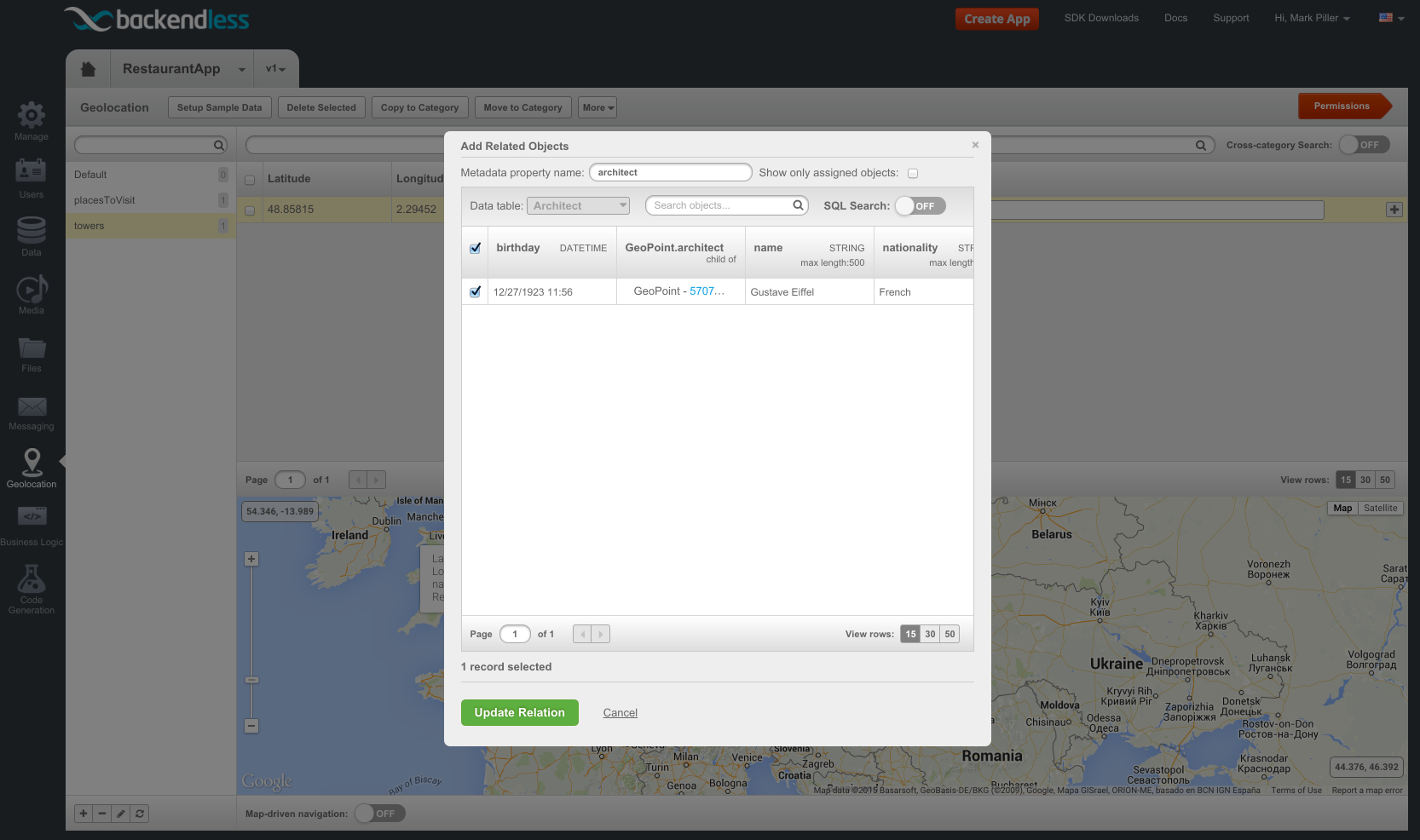Open the Messaging section
This screenshot has height=840, width=1420.
[32, 411]
